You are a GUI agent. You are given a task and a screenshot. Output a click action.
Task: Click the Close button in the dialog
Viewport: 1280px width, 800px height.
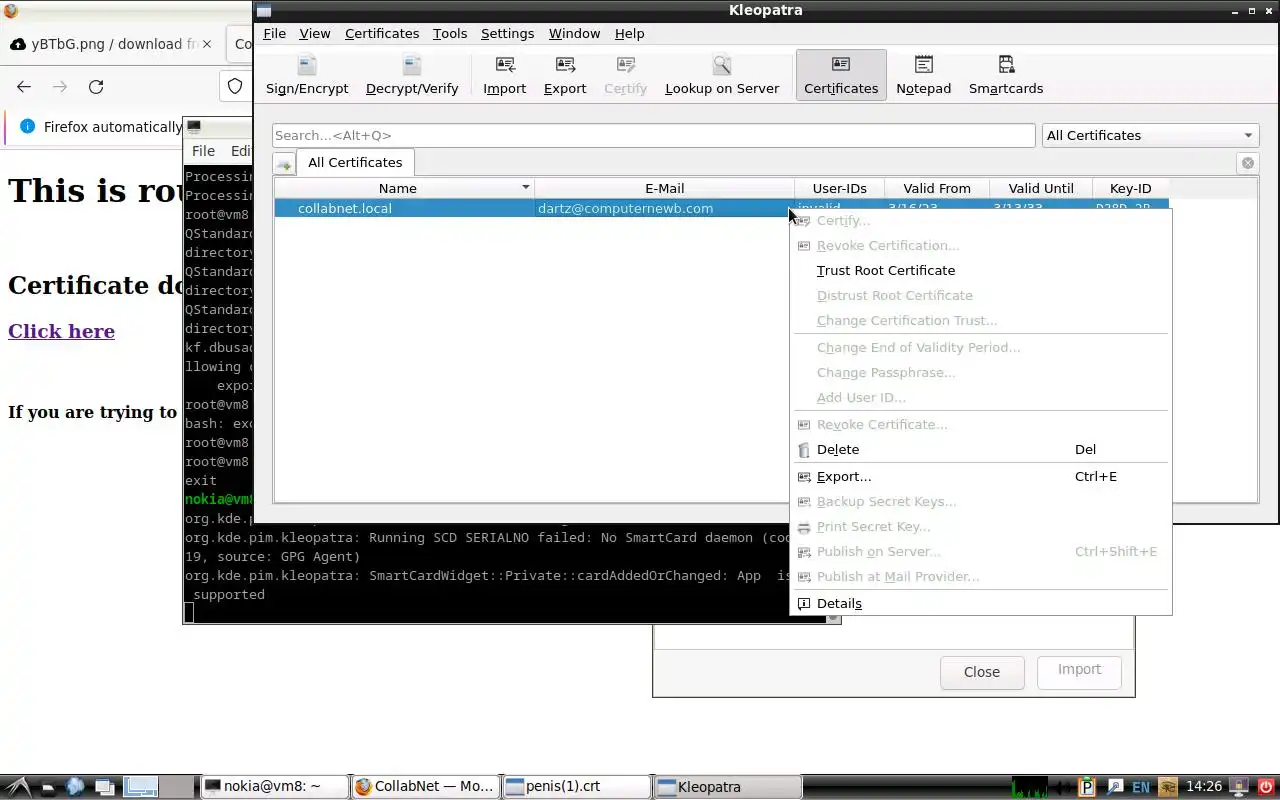(982, 672)
